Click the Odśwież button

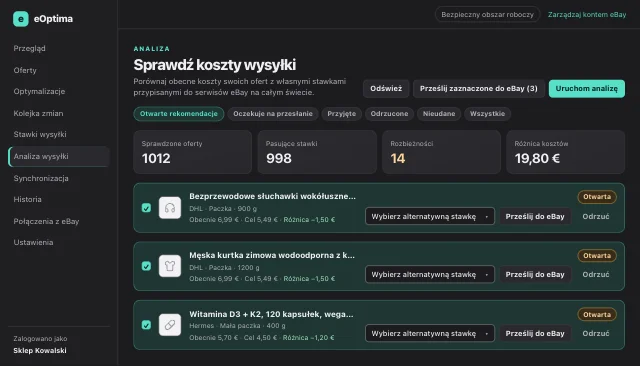point(386,89)
